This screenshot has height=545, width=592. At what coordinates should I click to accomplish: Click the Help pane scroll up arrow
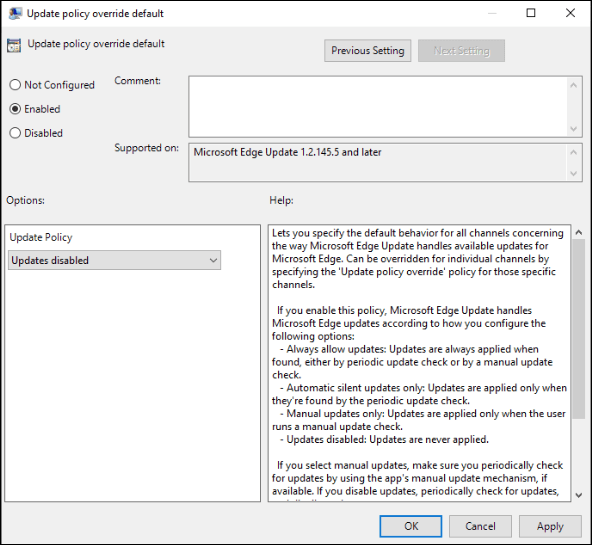pyautogui.click(x=578, y=232)
